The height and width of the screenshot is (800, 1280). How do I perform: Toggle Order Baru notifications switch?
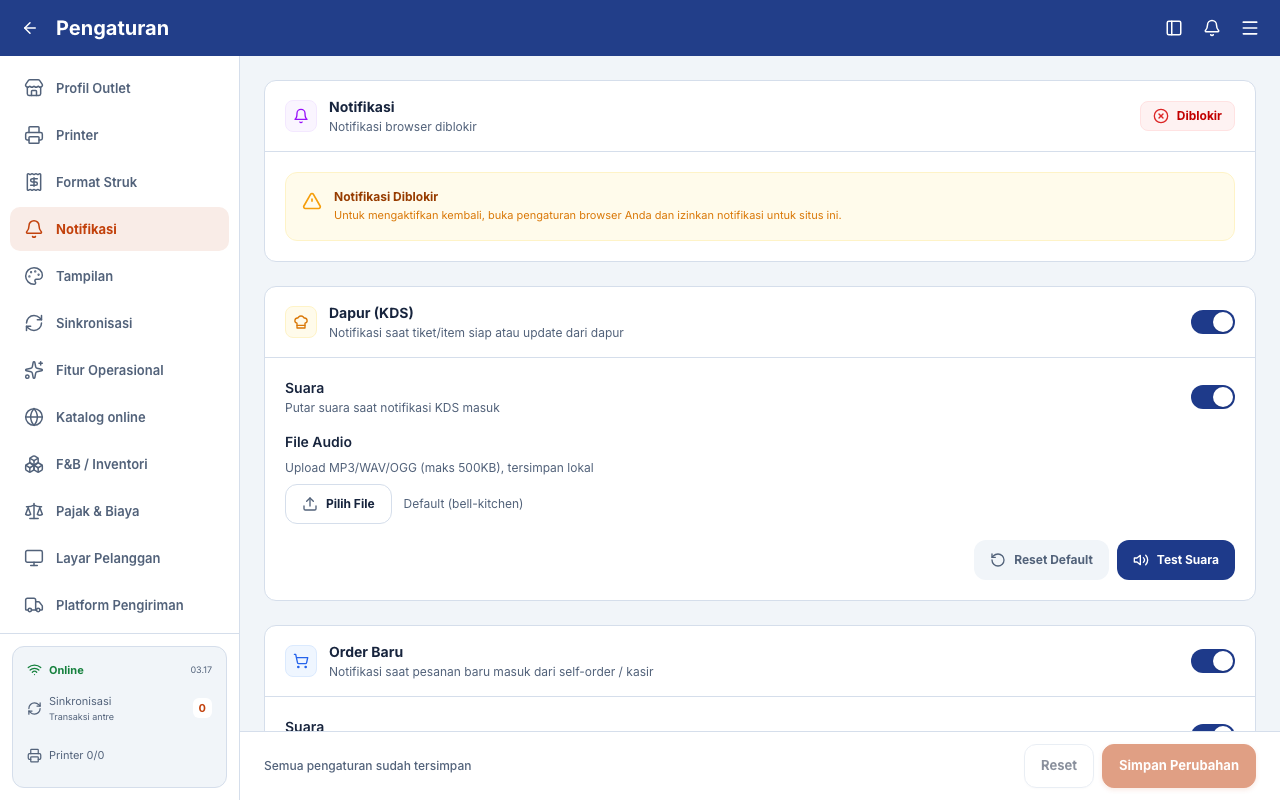click(1213, 661)
